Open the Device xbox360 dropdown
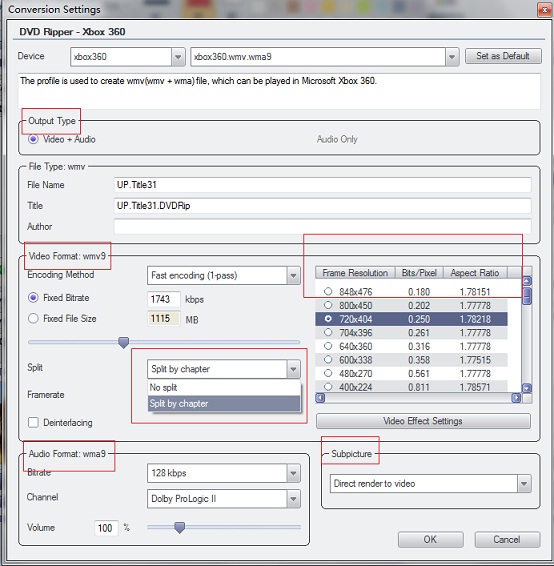Screen dimensions: 554x566 tap(178, 57)
